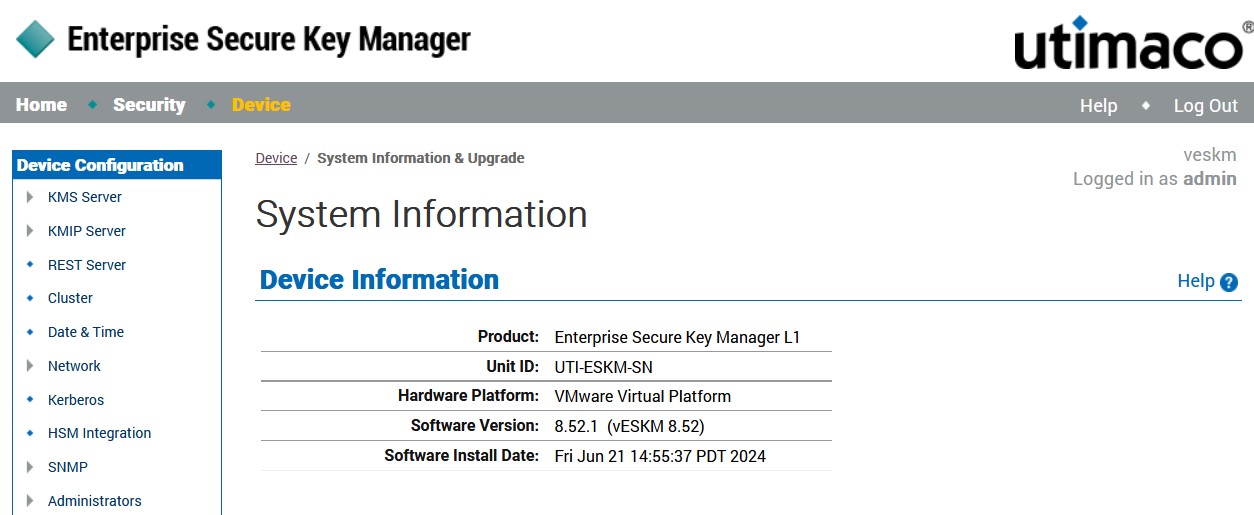This screenshot has height=515, width=1254.
Task: Log Out of the session
Action: coord(1206,106)
